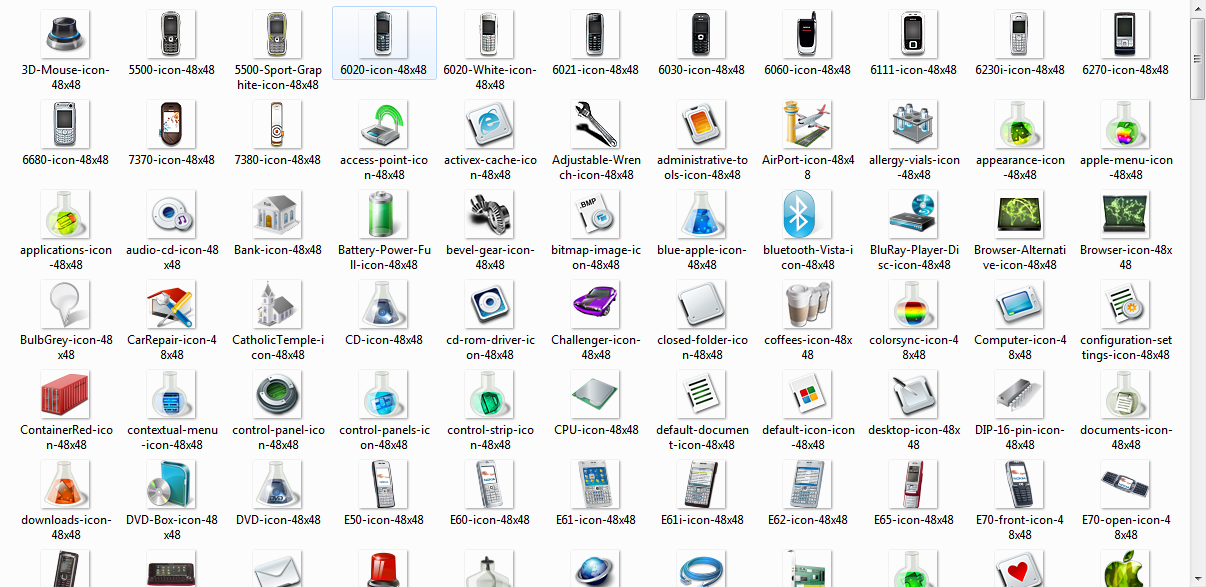Click the allergy-vials-icon-48x48 file

click(914, 124)
